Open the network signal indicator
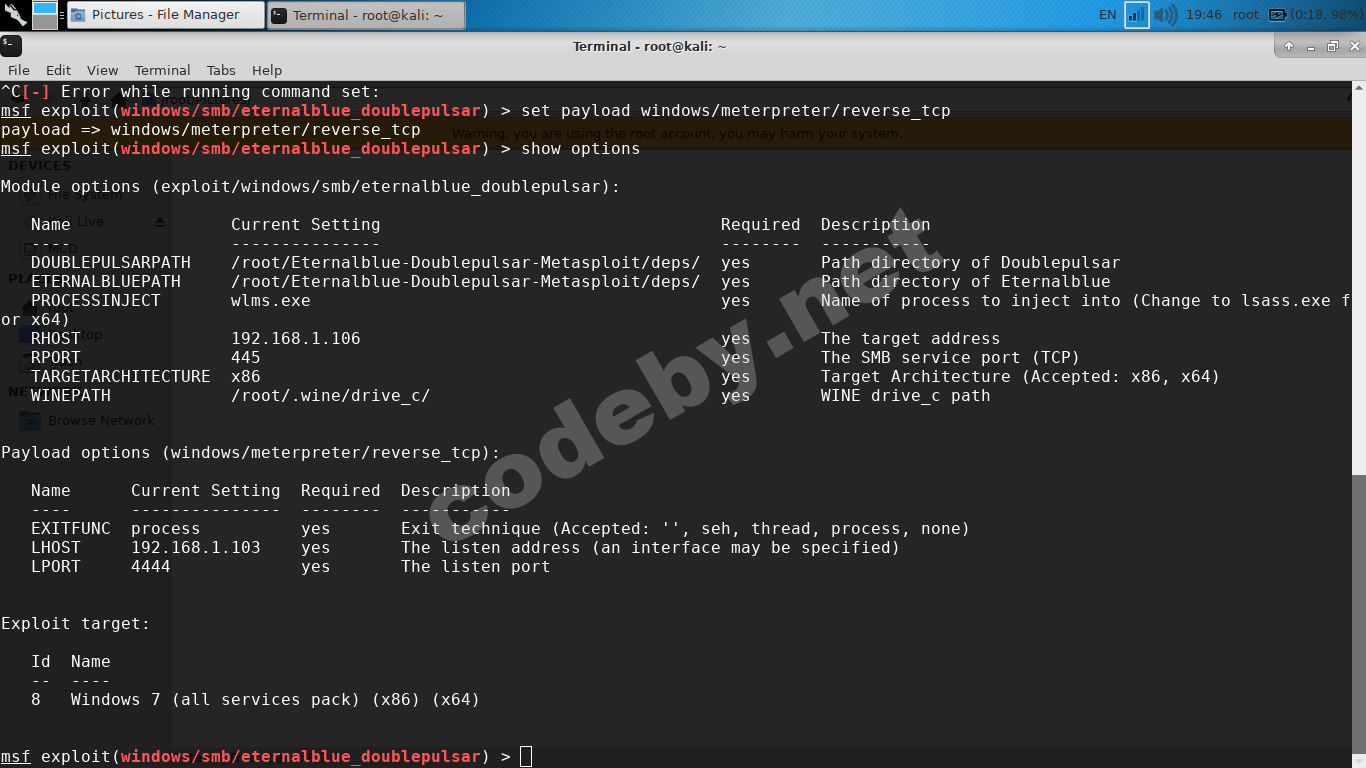The height and width of the screenshot is (768, 1366). pos(1137,15)
